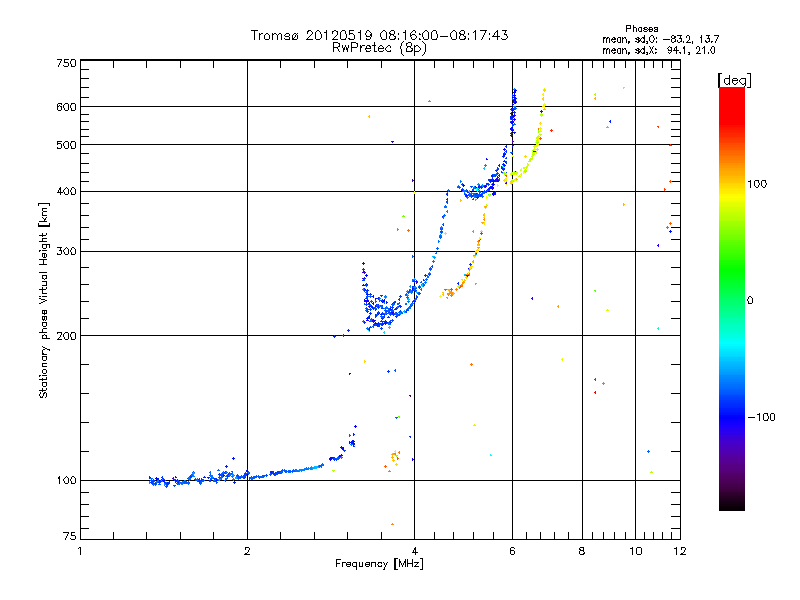Click the colorbar tick label '0'
The image size is (800, 600).
point(750,301)
